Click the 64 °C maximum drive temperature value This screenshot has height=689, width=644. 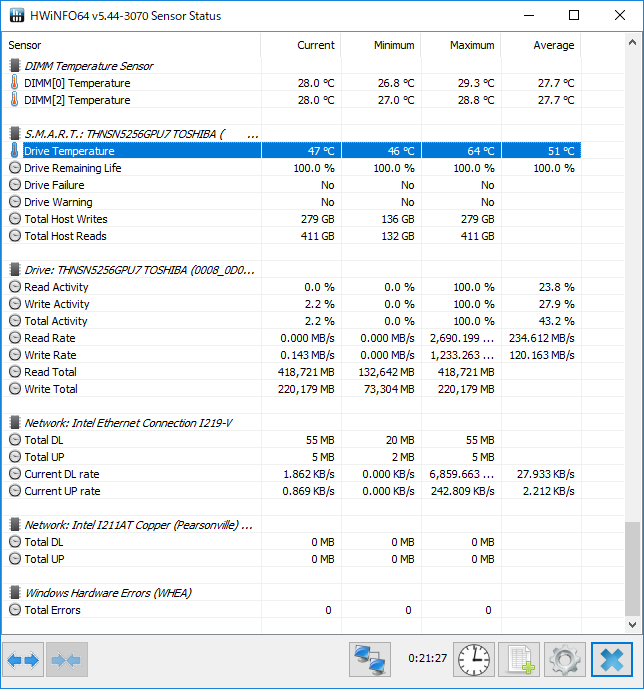pos(481,151)
